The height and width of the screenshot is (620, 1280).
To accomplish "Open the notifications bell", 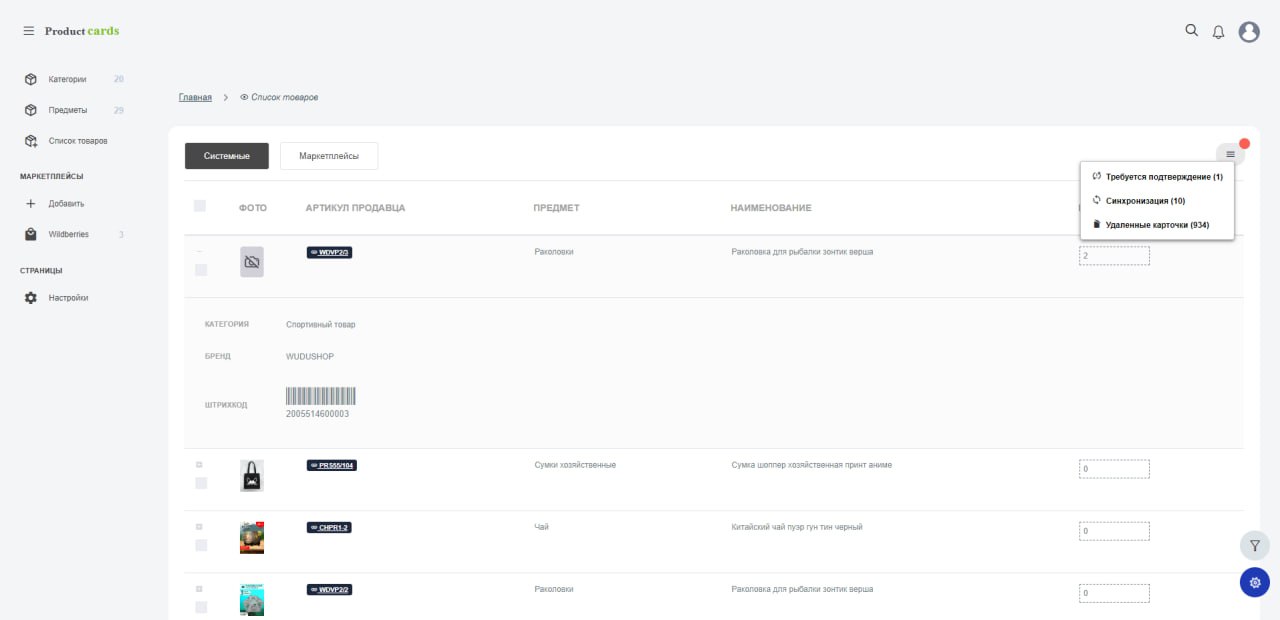I will click(x=1218, y=32).
